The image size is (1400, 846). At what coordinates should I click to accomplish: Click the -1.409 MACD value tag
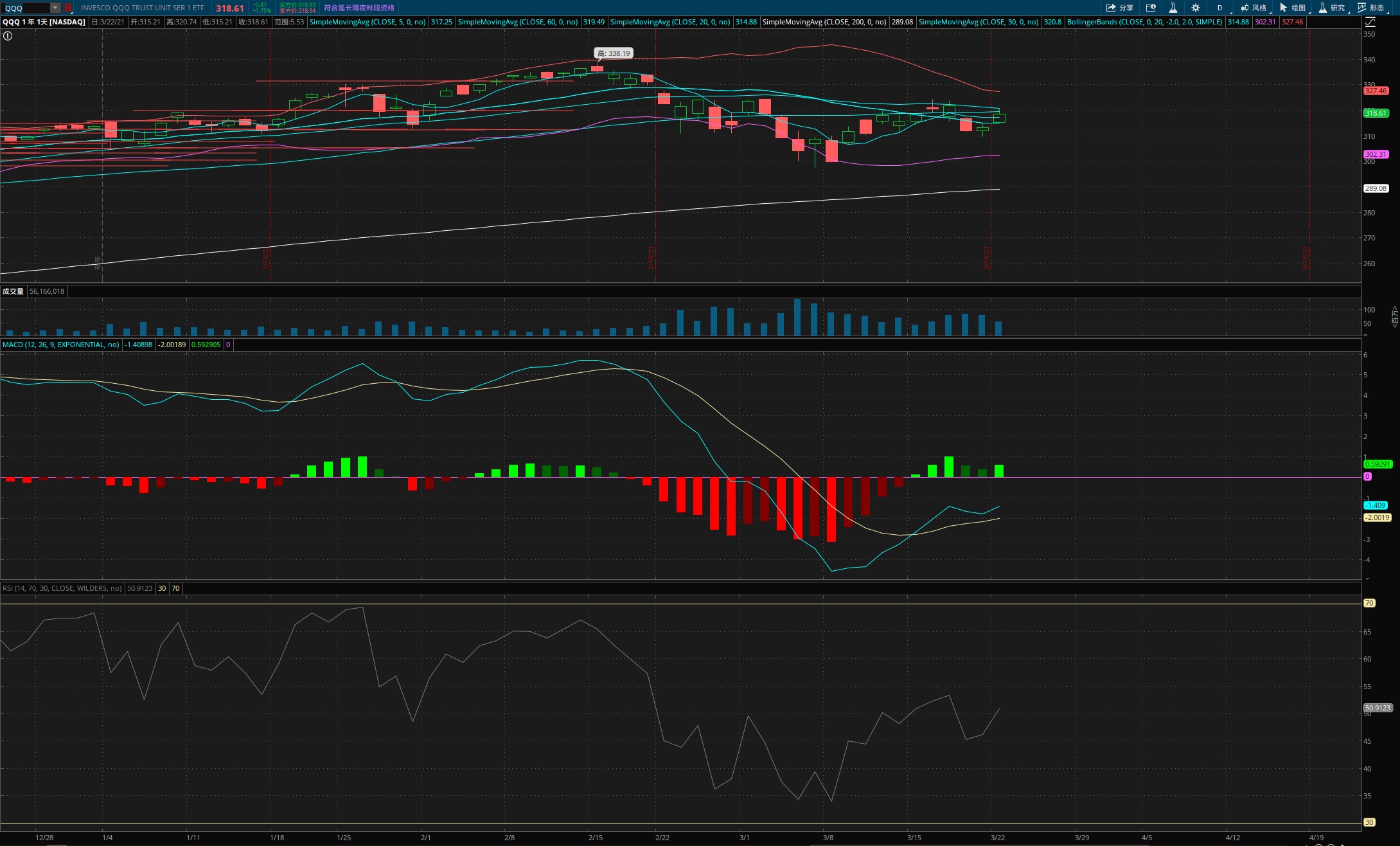[x=1376, y=505]
